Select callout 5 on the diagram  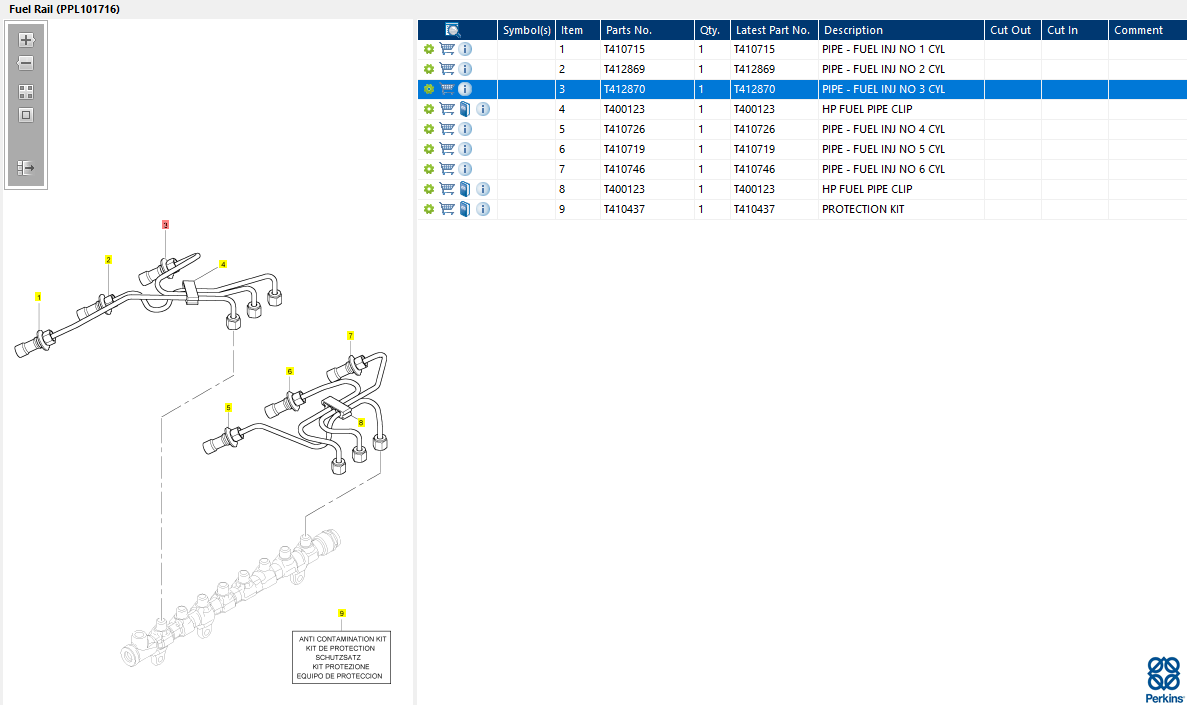[x=229, y=407]
